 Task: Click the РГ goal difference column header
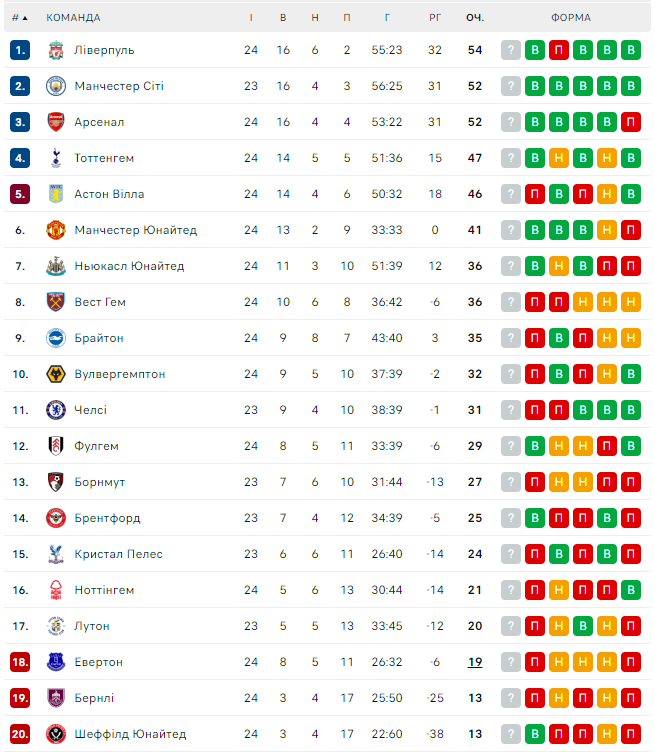[x=434, y=17]
